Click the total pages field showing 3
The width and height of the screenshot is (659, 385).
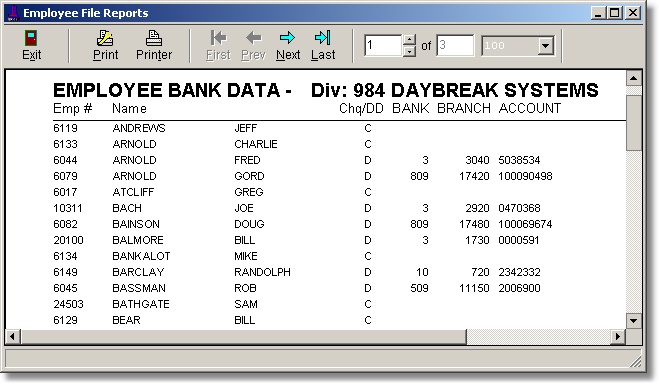coord(455,45)
